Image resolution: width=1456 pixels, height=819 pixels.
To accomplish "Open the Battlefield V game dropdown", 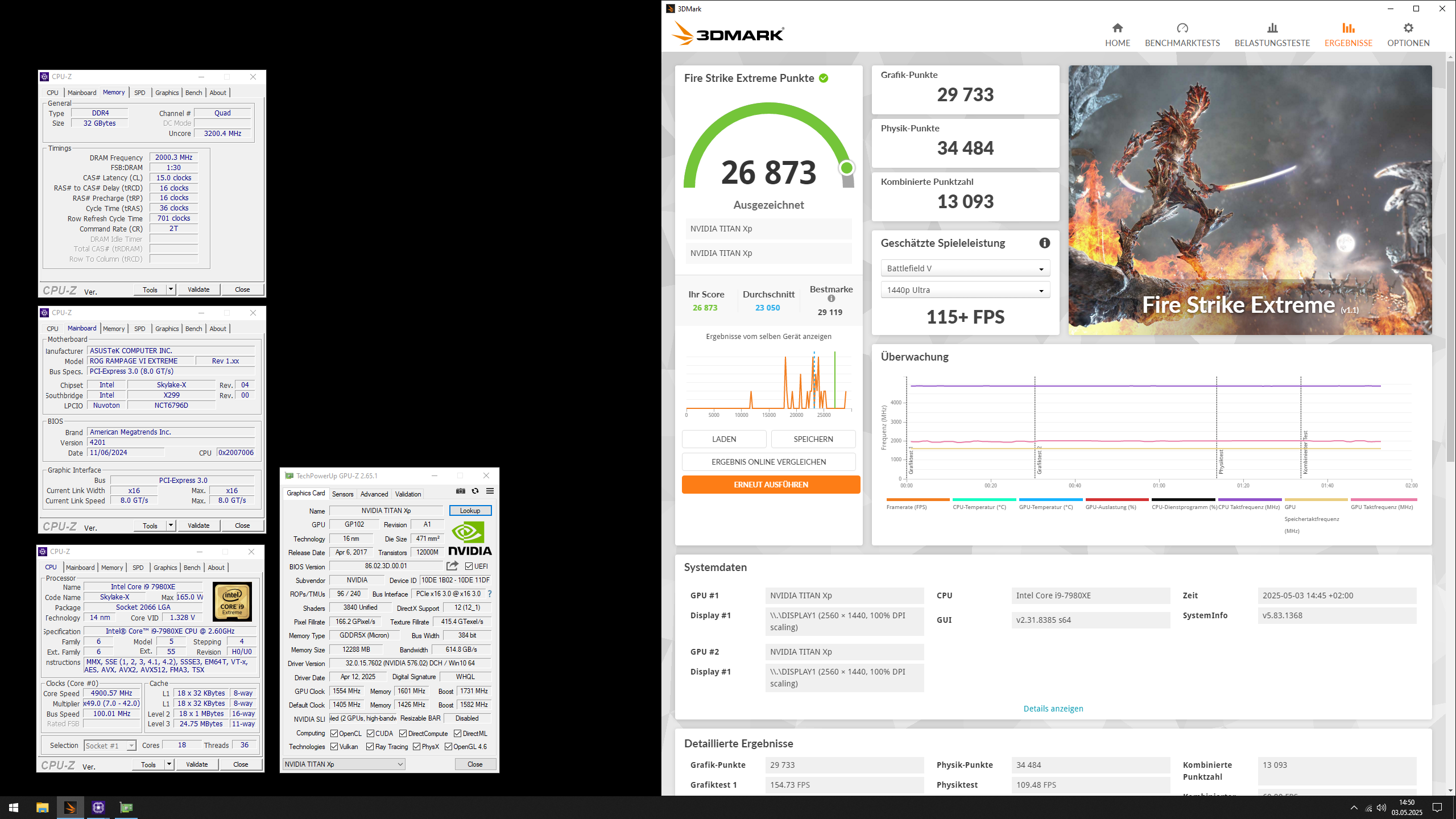I will click(x=965, y=268).
